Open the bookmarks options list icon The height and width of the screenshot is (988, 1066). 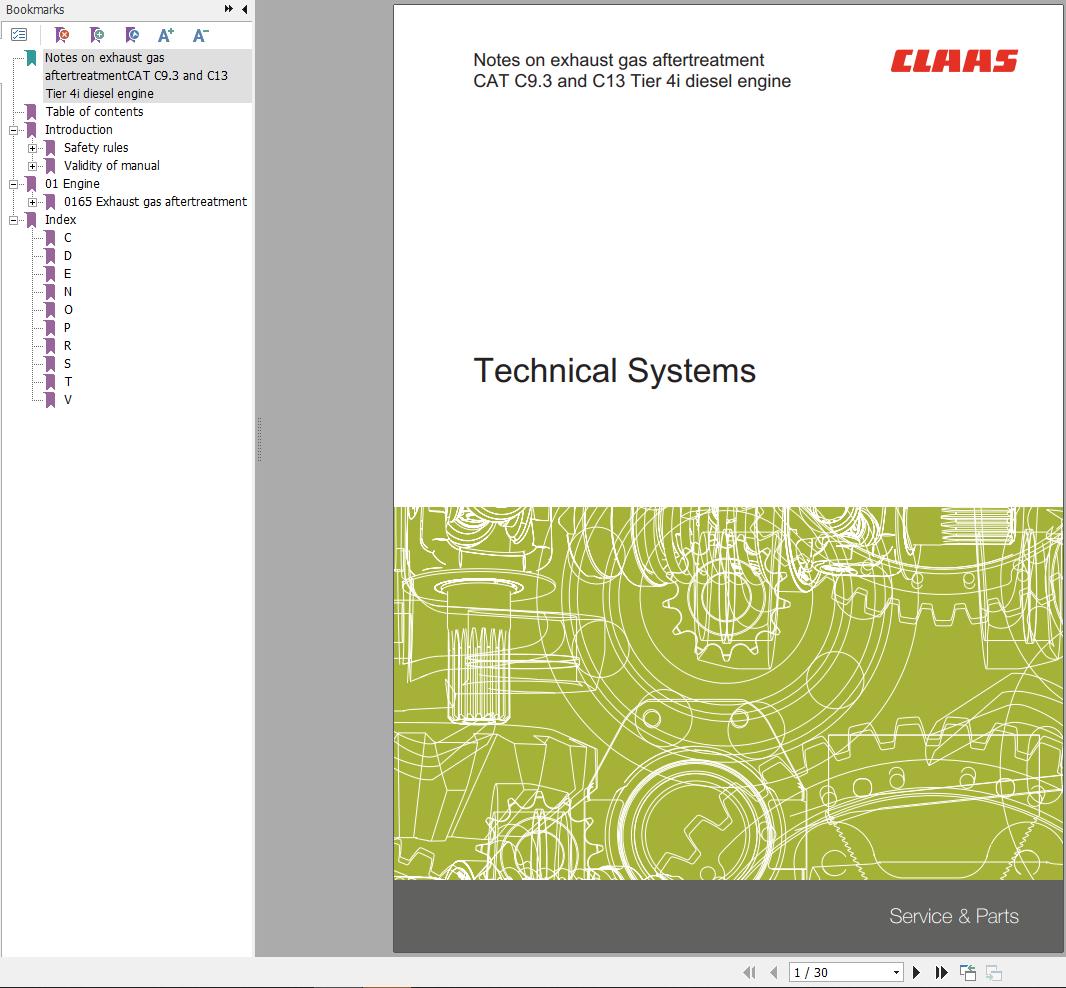point(19,35)
